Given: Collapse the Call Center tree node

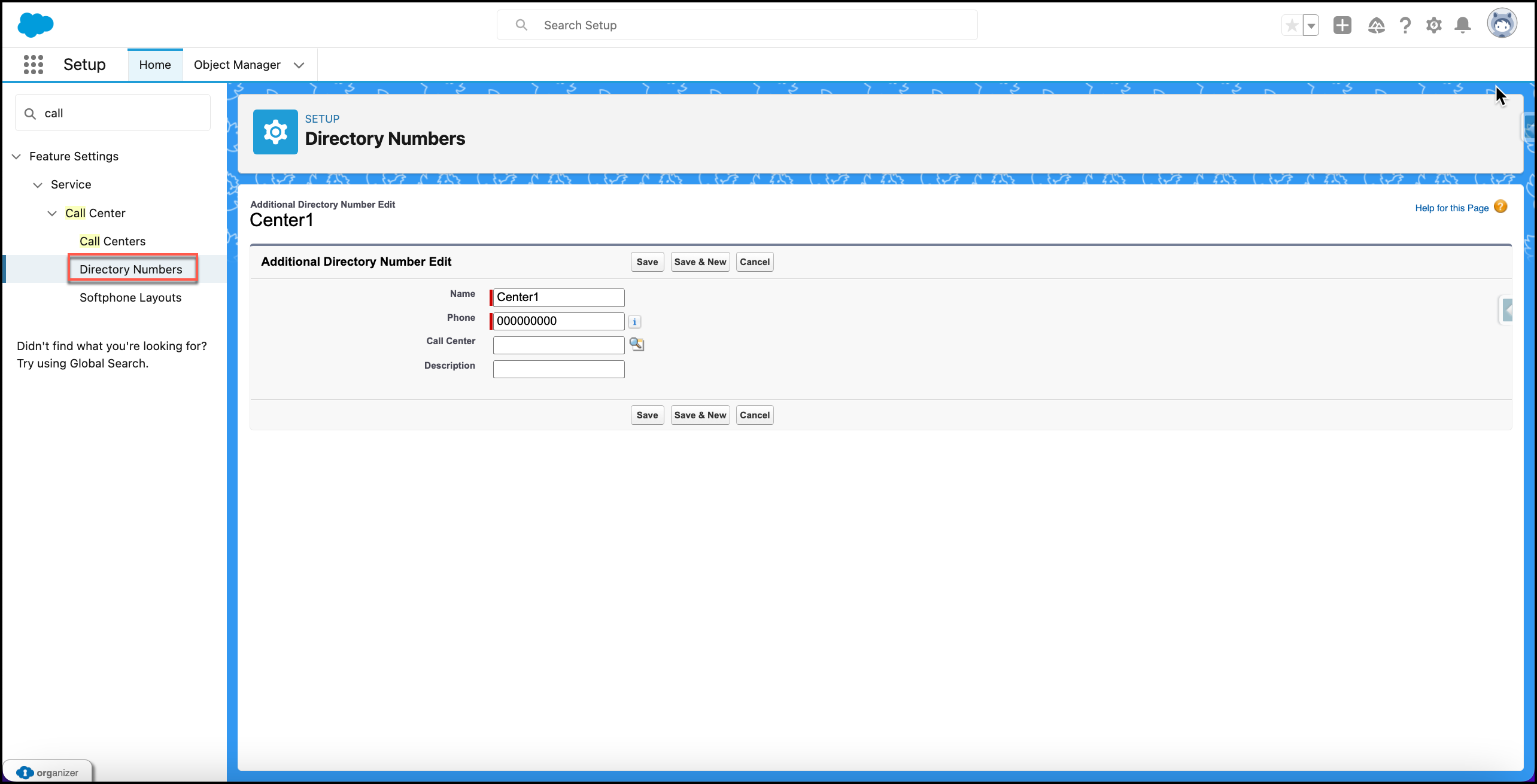Looking at the screenshot, I should point(52,213).
